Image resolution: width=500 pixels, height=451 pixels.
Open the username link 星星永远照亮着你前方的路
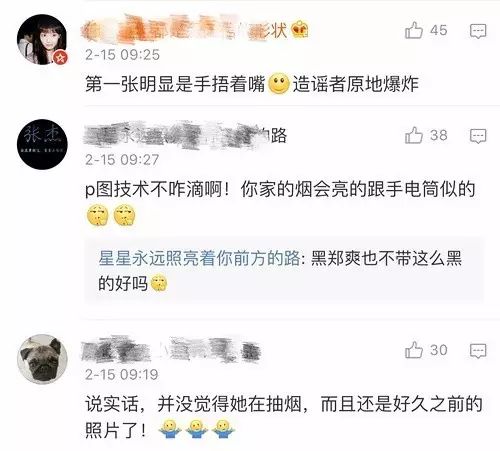tap(199, 258)
